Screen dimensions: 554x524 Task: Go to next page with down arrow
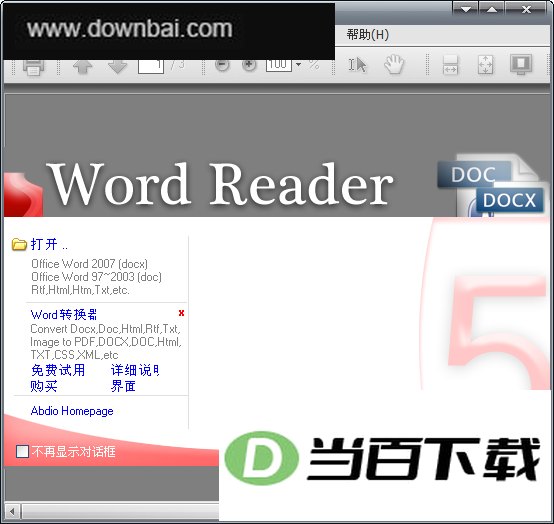click(x=118, y=66)
